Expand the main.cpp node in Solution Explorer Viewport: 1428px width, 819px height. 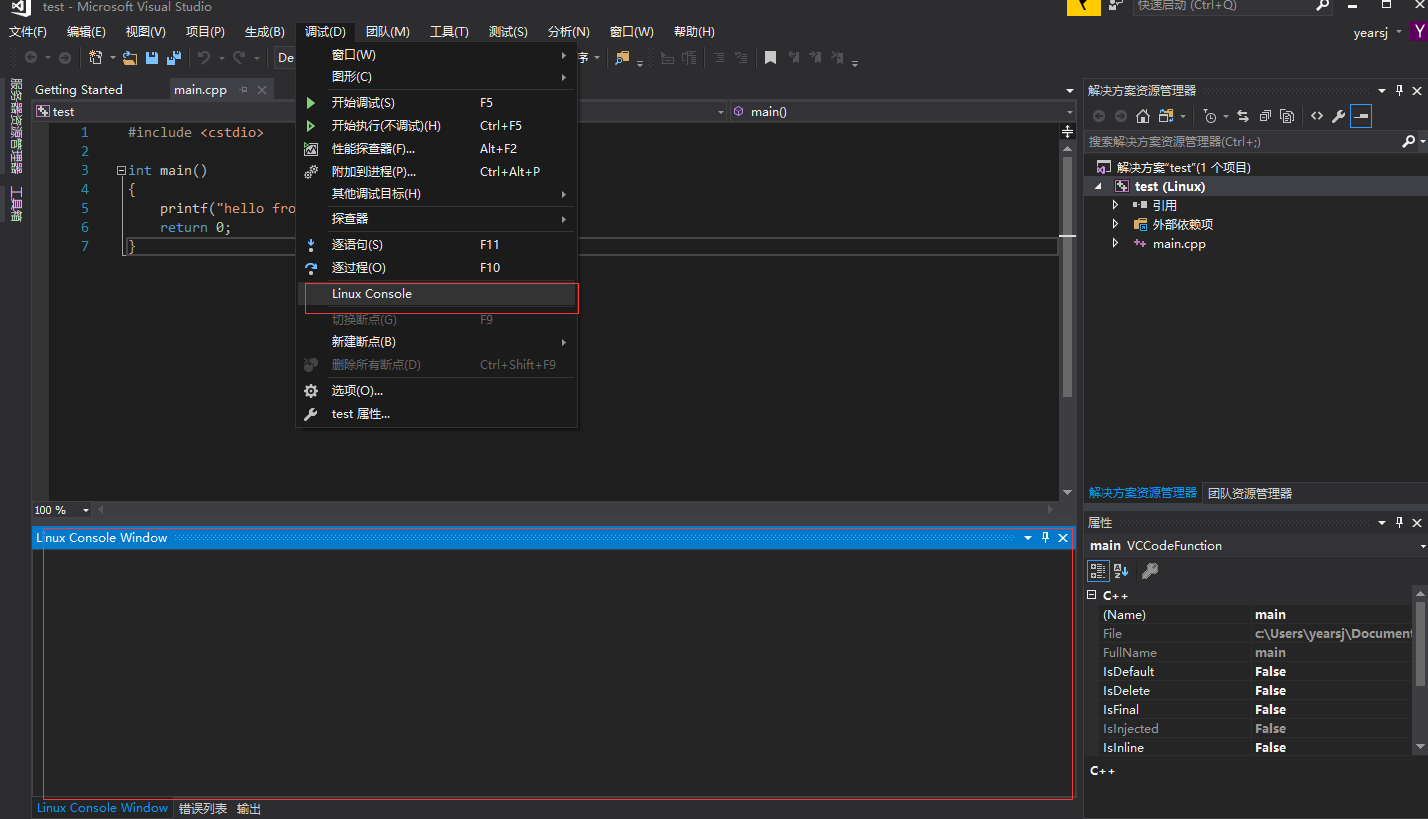click(x=1116, y=243)
